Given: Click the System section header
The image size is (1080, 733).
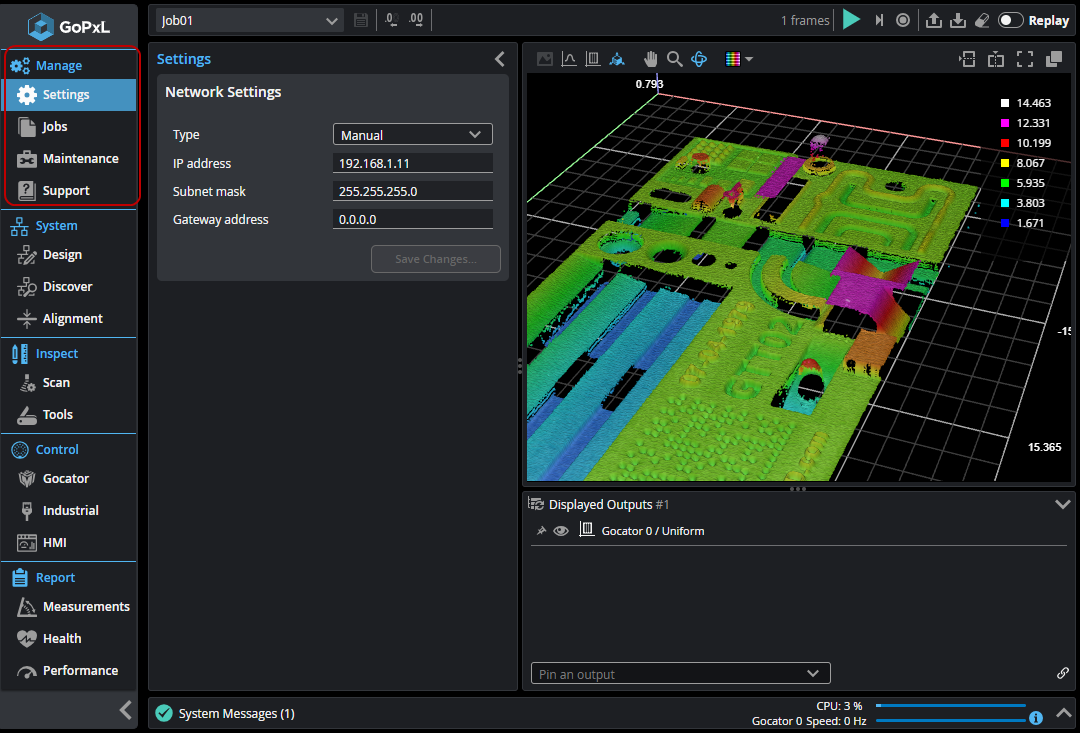Looking at the screenshot, I should click(44, 225).
